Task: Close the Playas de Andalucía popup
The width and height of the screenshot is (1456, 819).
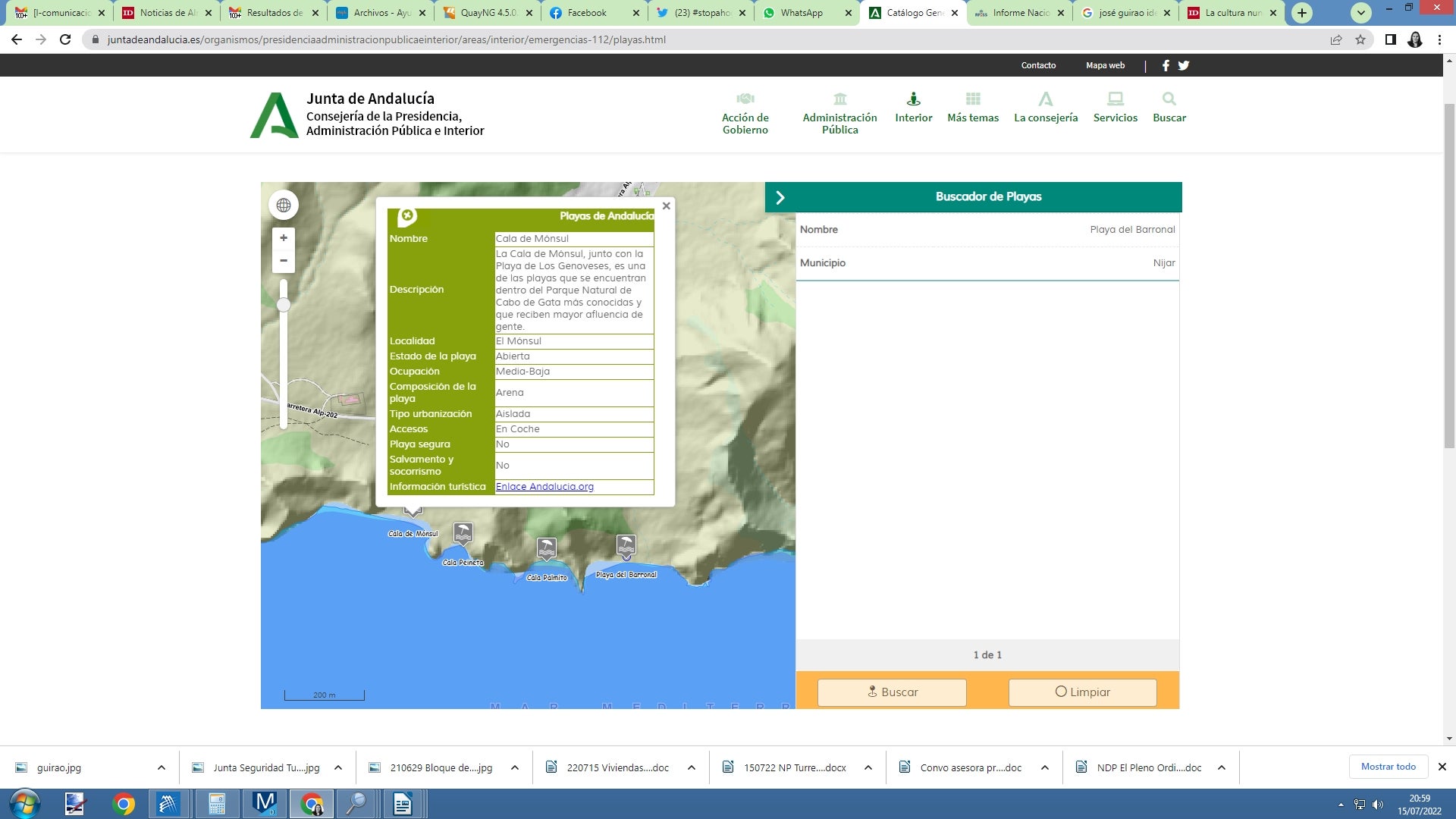Action: (666, 206)
